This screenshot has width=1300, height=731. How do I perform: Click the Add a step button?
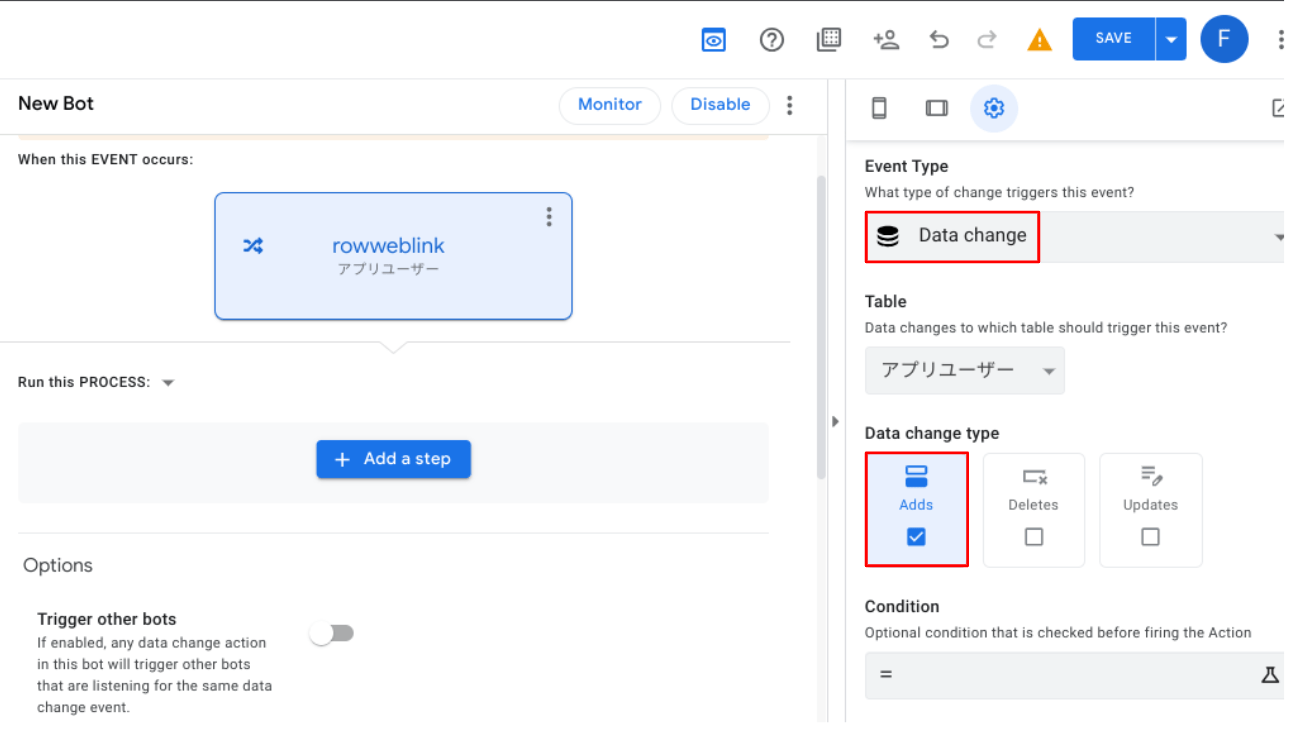pyautogui.click(x=394, y=459)
